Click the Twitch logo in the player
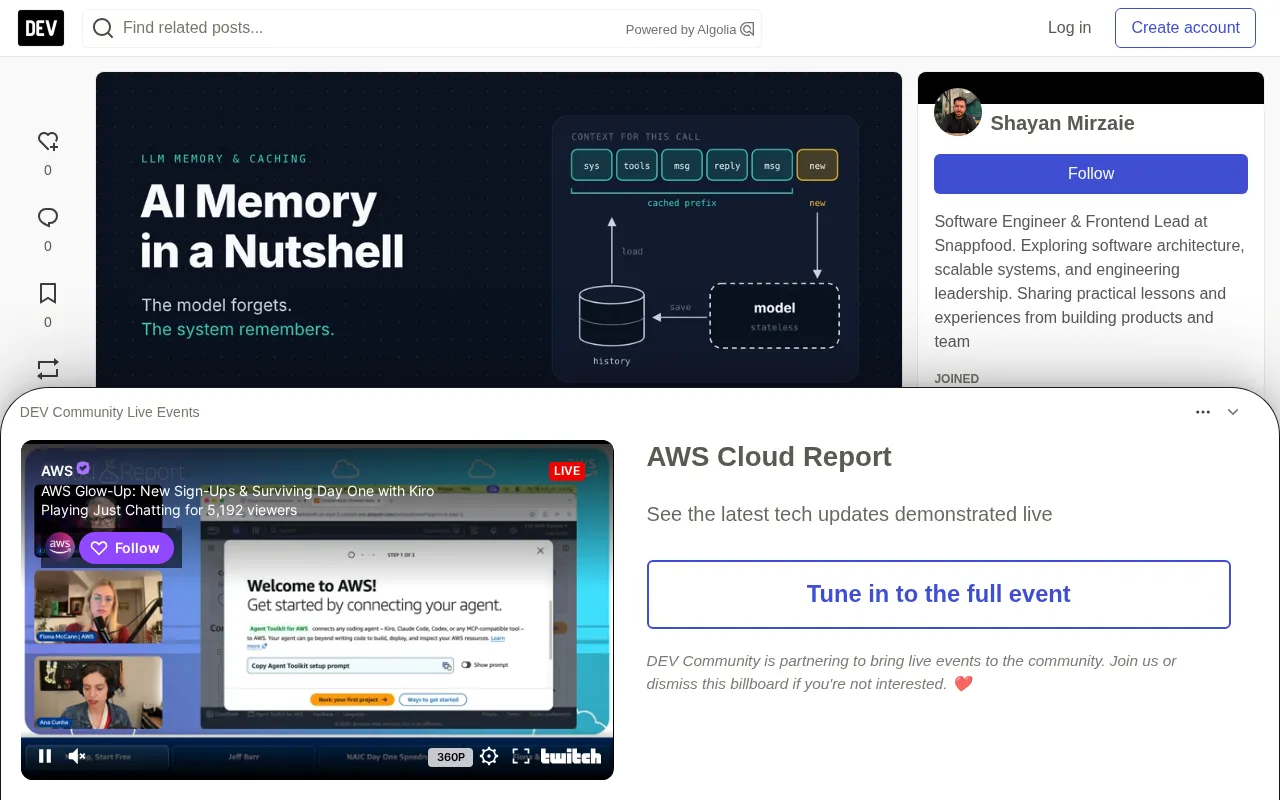This screenshot has height=800, width=1280. click(x=571, y=756)
